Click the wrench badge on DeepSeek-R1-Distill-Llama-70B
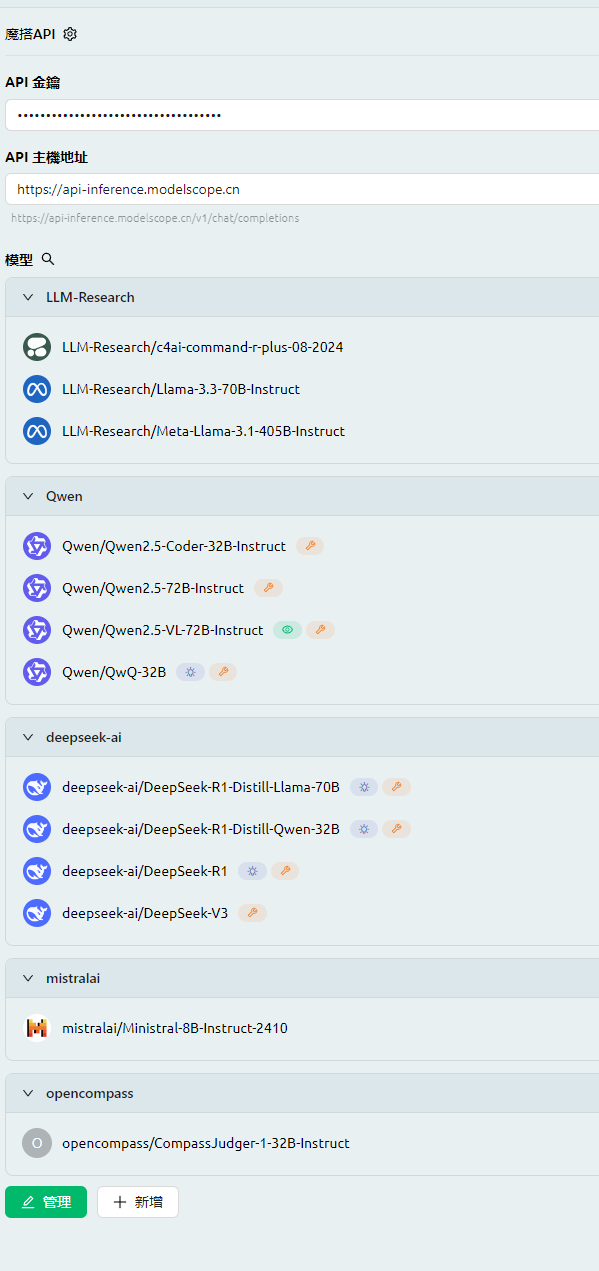The image size is (599, 1271). coord(397,787)
